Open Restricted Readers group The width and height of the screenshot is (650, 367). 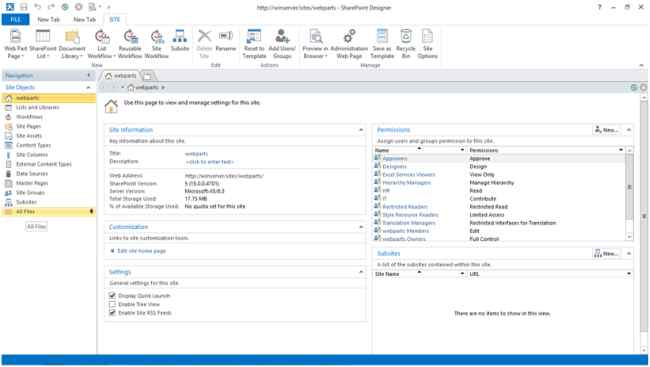pyautogui.click(x=405, y=207)
